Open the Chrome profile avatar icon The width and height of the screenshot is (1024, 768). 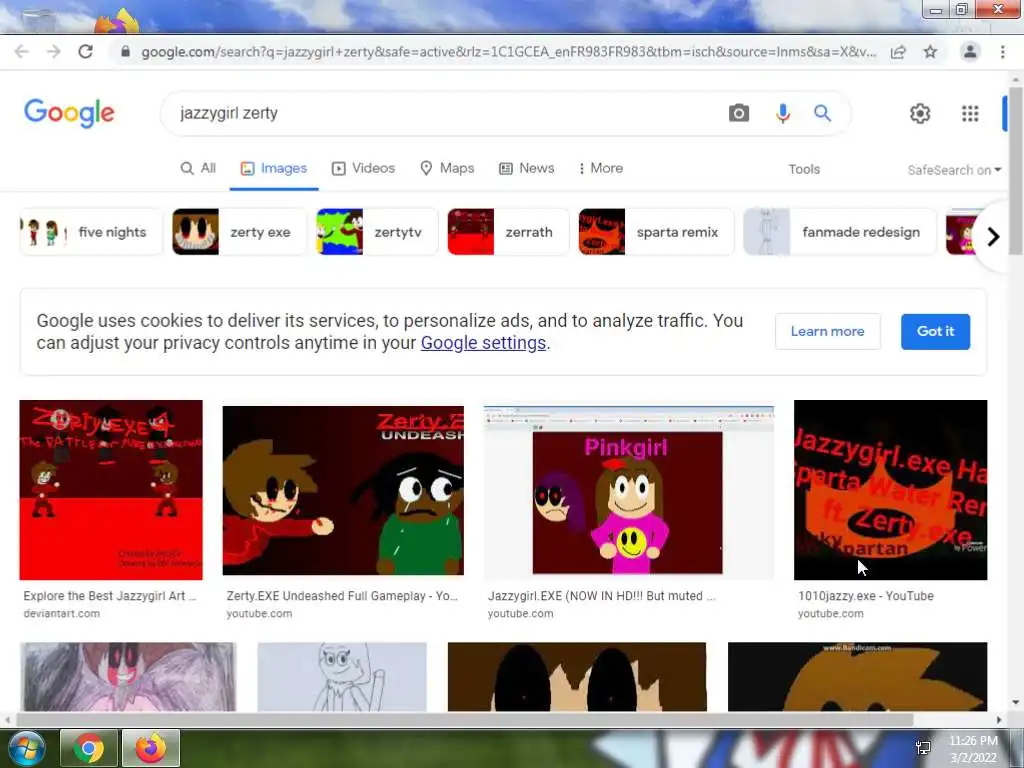click(970, 52)
